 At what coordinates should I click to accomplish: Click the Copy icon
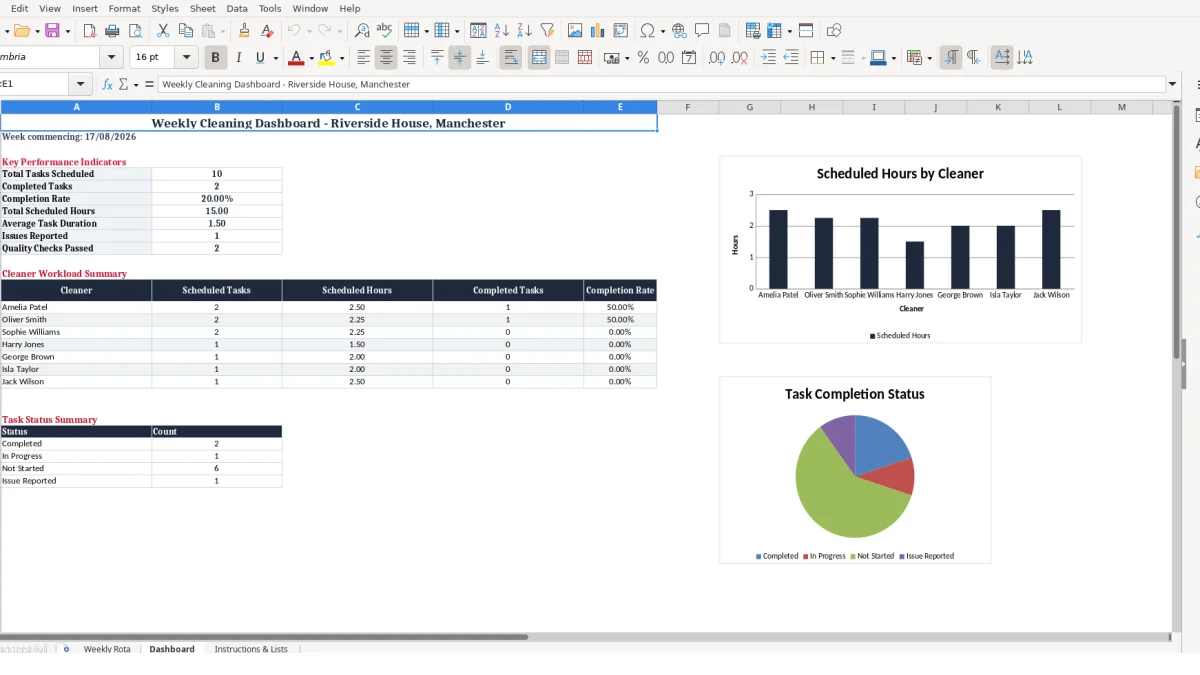(x=185, y=31)
